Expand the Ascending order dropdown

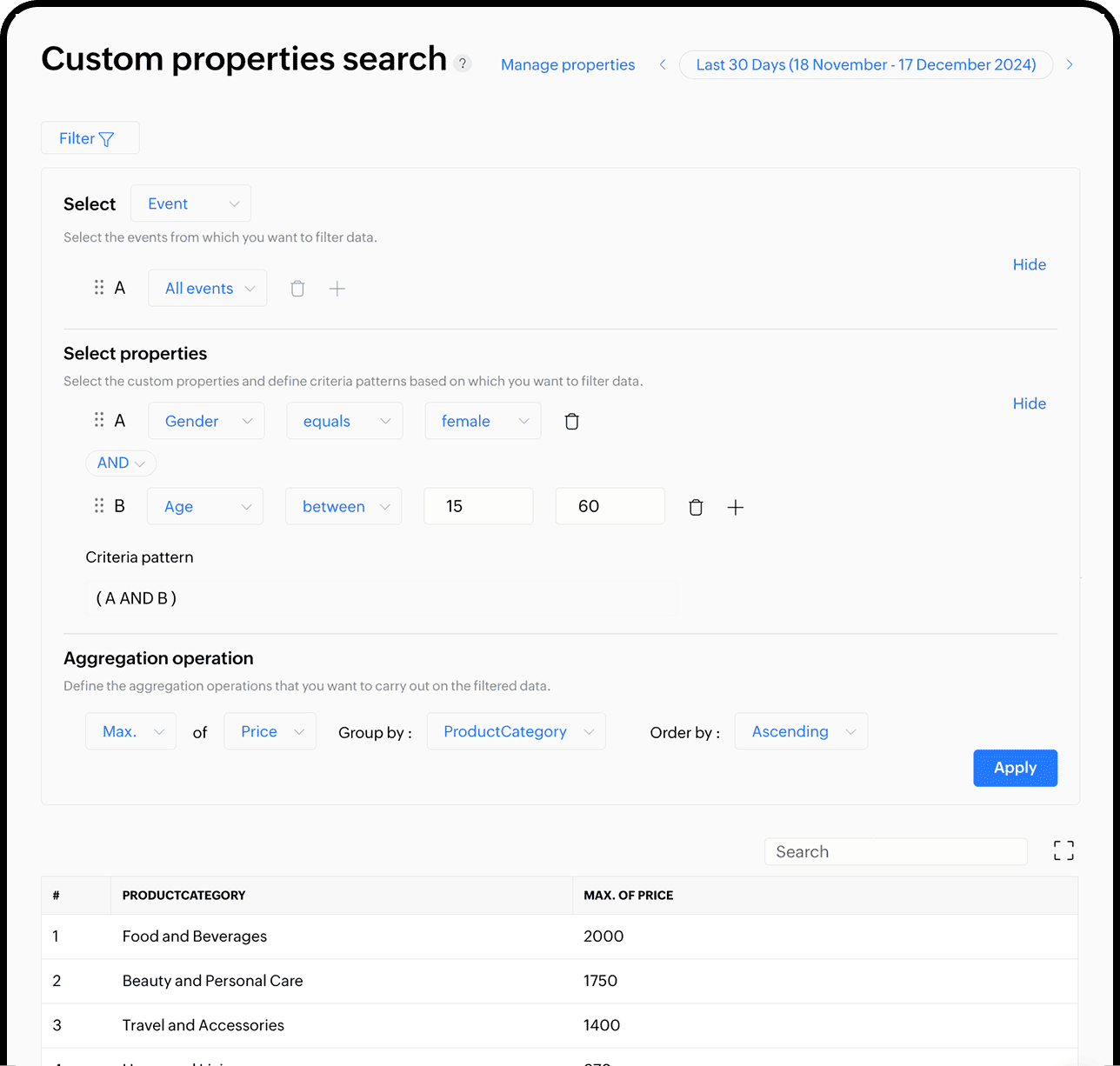click(801, 732)
